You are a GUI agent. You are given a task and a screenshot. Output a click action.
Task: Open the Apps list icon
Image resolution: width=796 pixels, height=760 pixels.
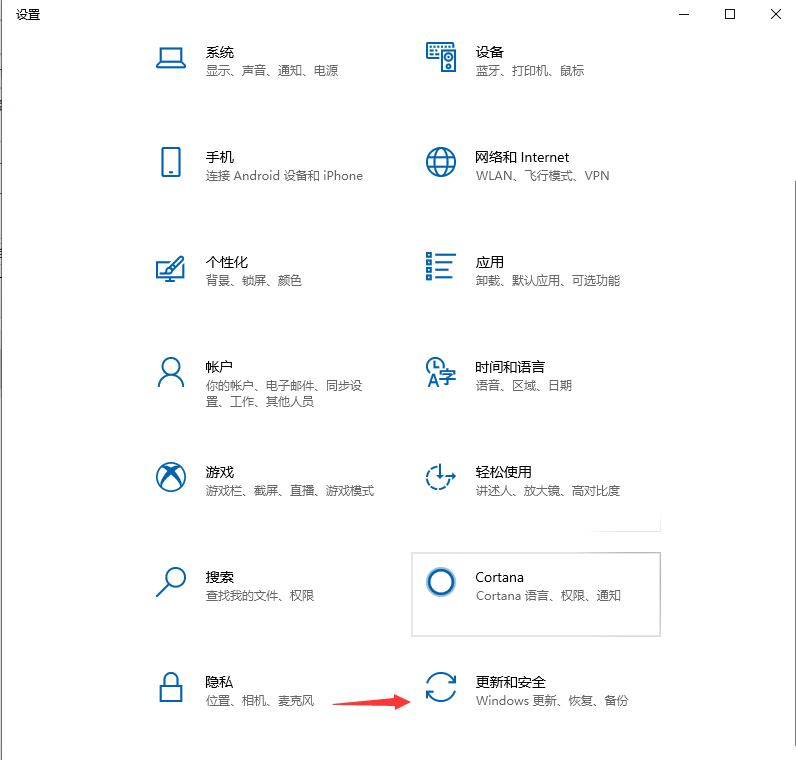click(441, 267)
